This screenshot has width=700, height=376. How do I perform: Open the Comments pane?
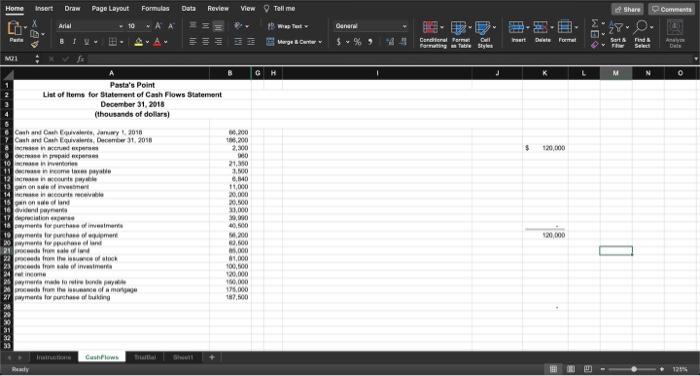671,9
